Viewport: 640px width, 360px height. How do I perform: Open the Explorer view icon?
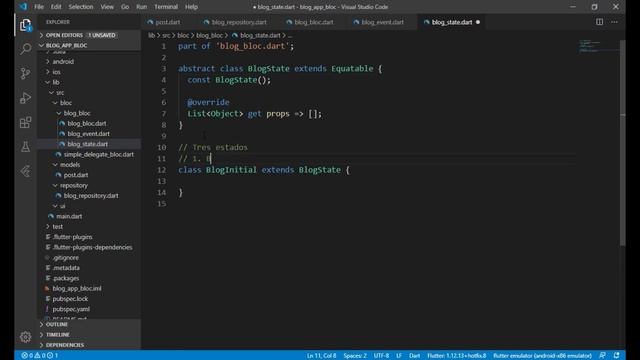25,25
